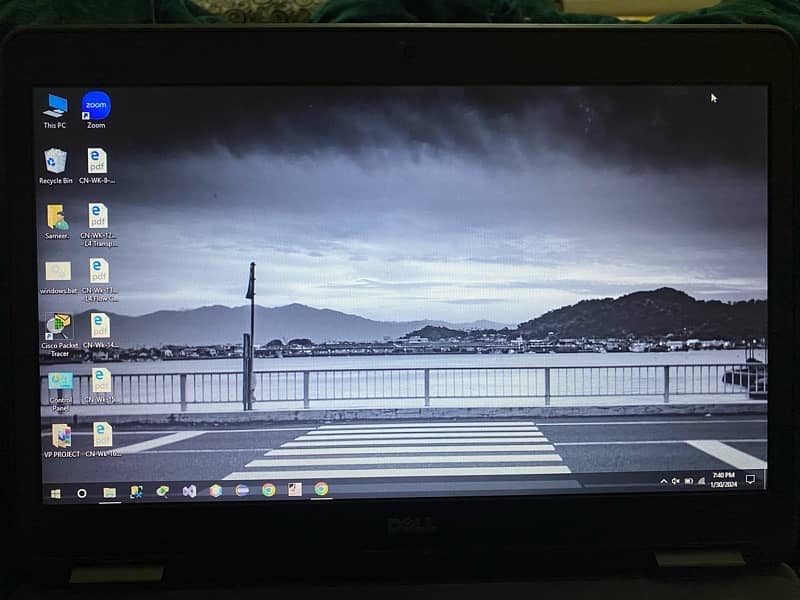Screen dimensions: 800x600
Task: Open the colorful cube app in taskbar
Action: click(x=216, y=491)
